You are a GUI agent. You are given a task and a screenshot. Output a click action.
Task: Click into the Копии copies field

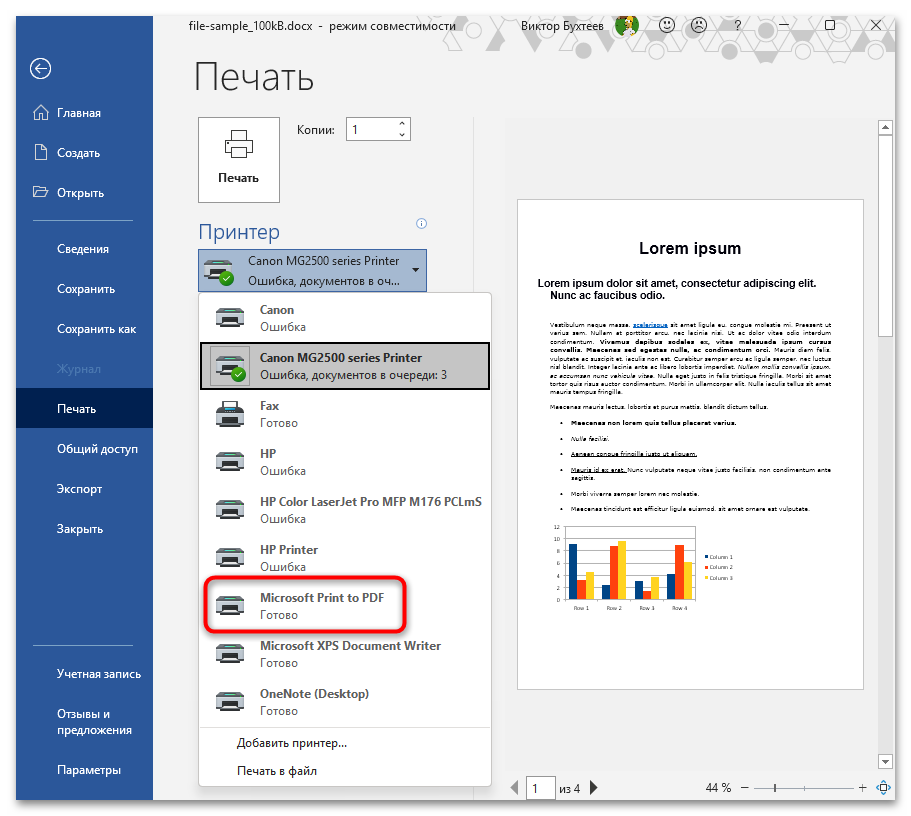click(x=372, y=129)
